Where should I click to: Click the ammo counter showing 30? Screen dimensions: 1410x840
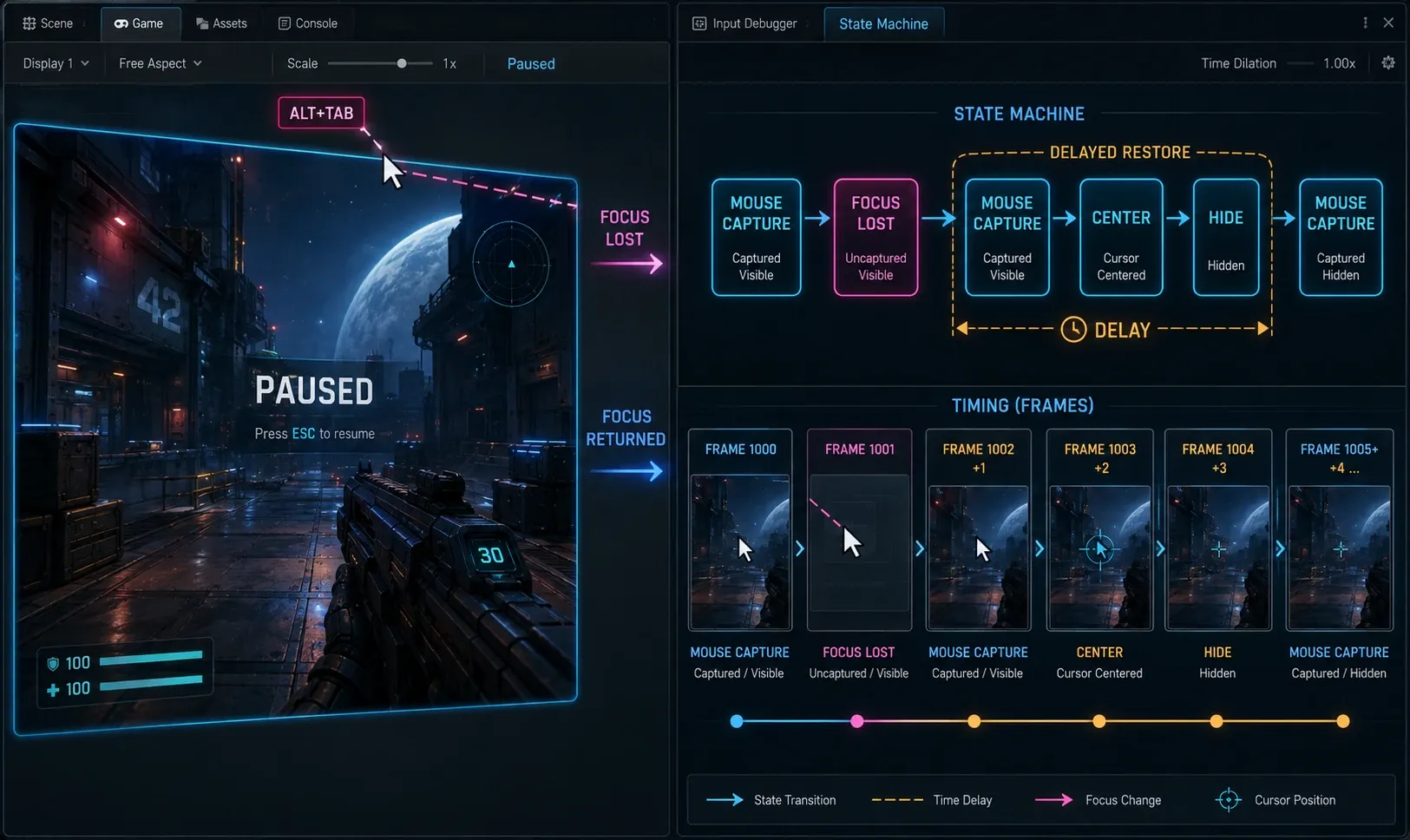click(x=491, y=555)
